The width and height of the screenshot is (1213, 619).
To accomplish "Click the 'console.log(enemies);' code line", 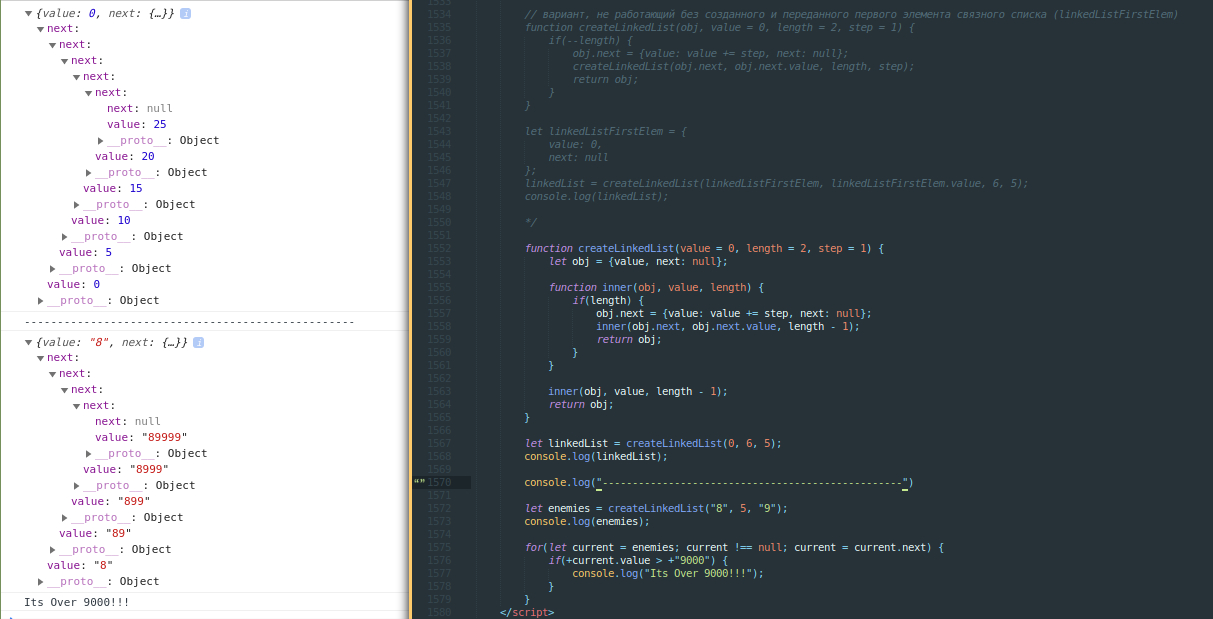I will [x=587, y=522].
